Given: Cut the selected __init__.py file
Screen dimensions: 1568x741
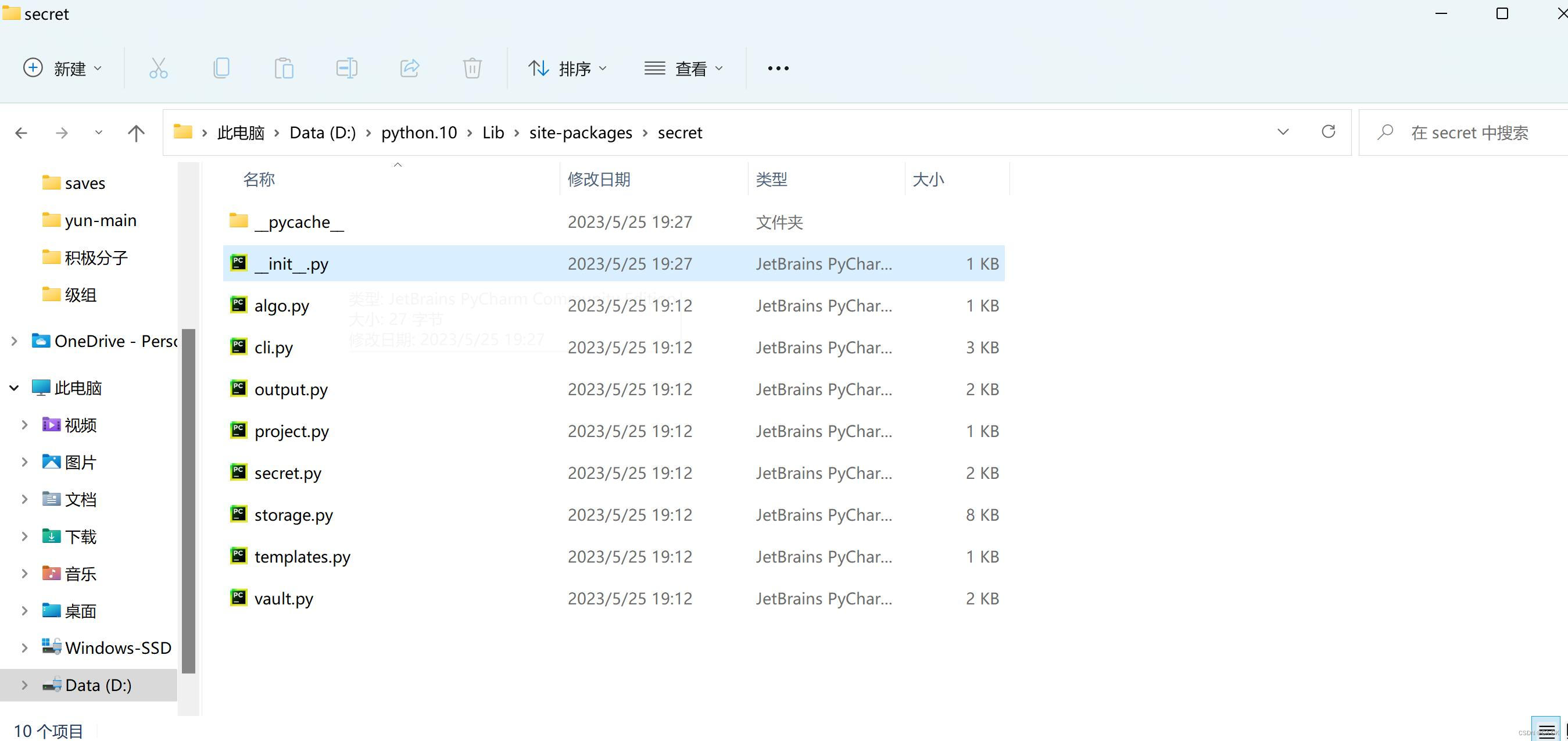Looking at the screenshot, I should [x=158, y=67].
